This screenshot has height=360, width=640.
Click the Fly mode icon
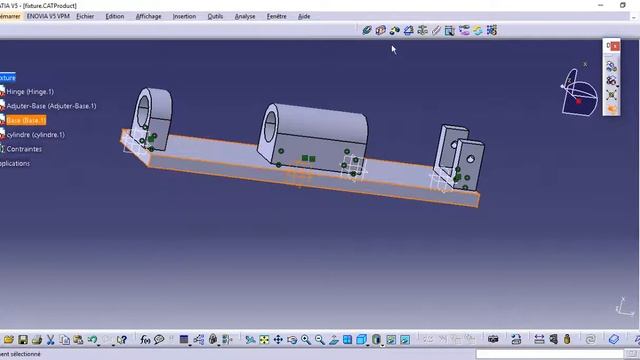[250, 340]
